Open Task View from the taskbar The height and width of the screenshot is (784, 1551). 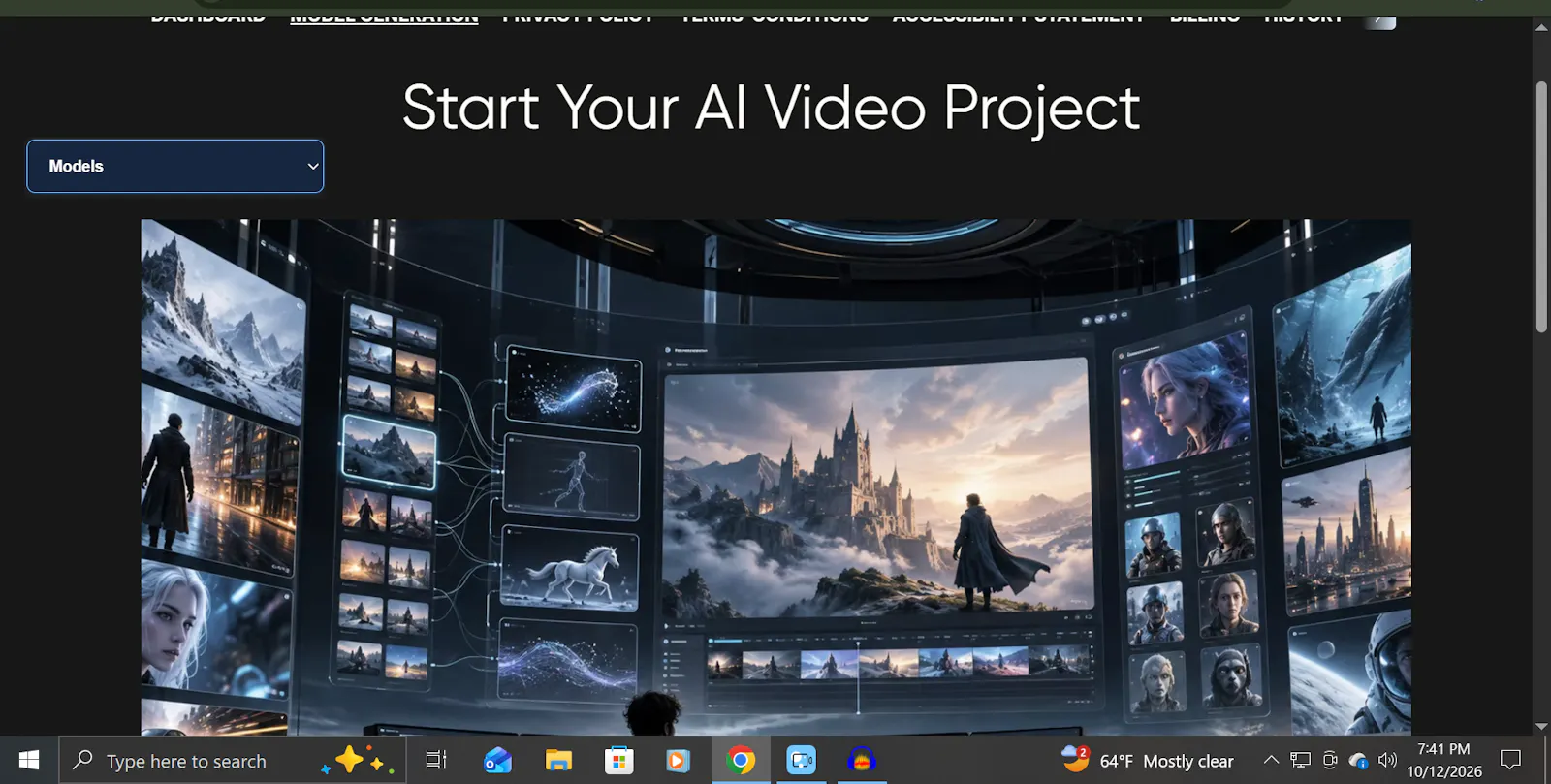436,761
